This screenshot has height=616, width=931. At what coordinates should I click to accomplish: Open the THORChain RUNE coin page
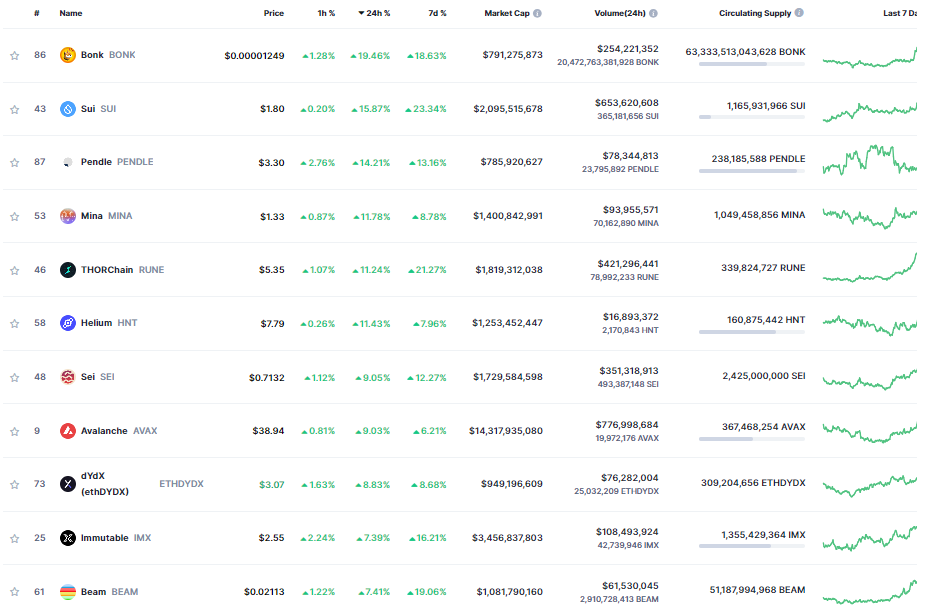pos(122,270)
